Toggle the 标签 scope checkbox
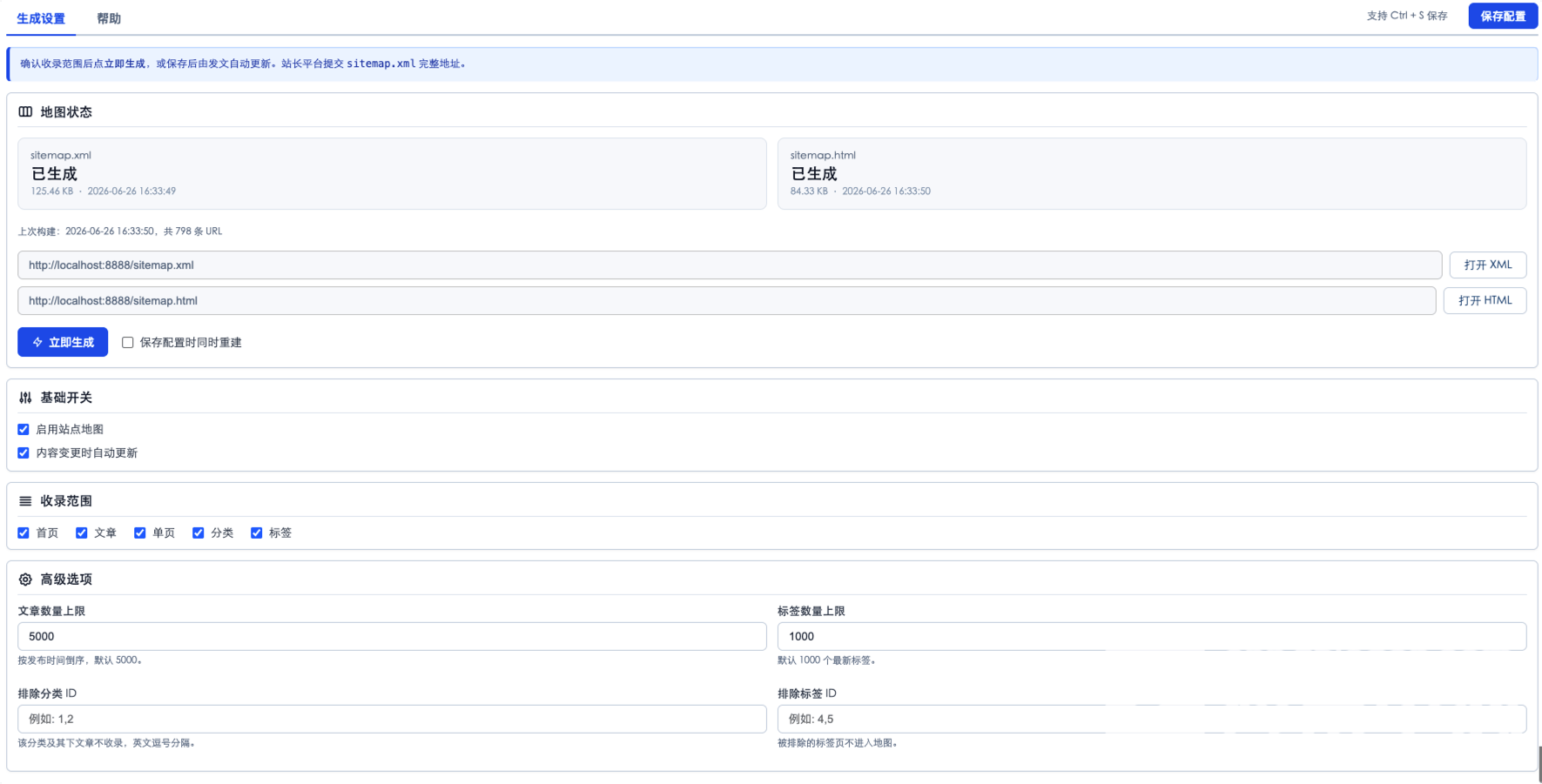The height and width of the screenshot is (784, 1542). click(257, 533)
